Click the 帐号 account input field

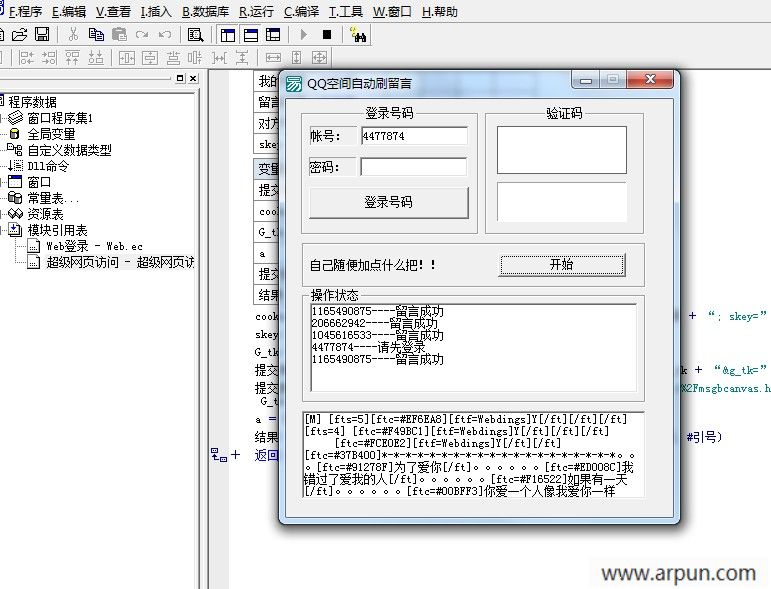(413, 136)
